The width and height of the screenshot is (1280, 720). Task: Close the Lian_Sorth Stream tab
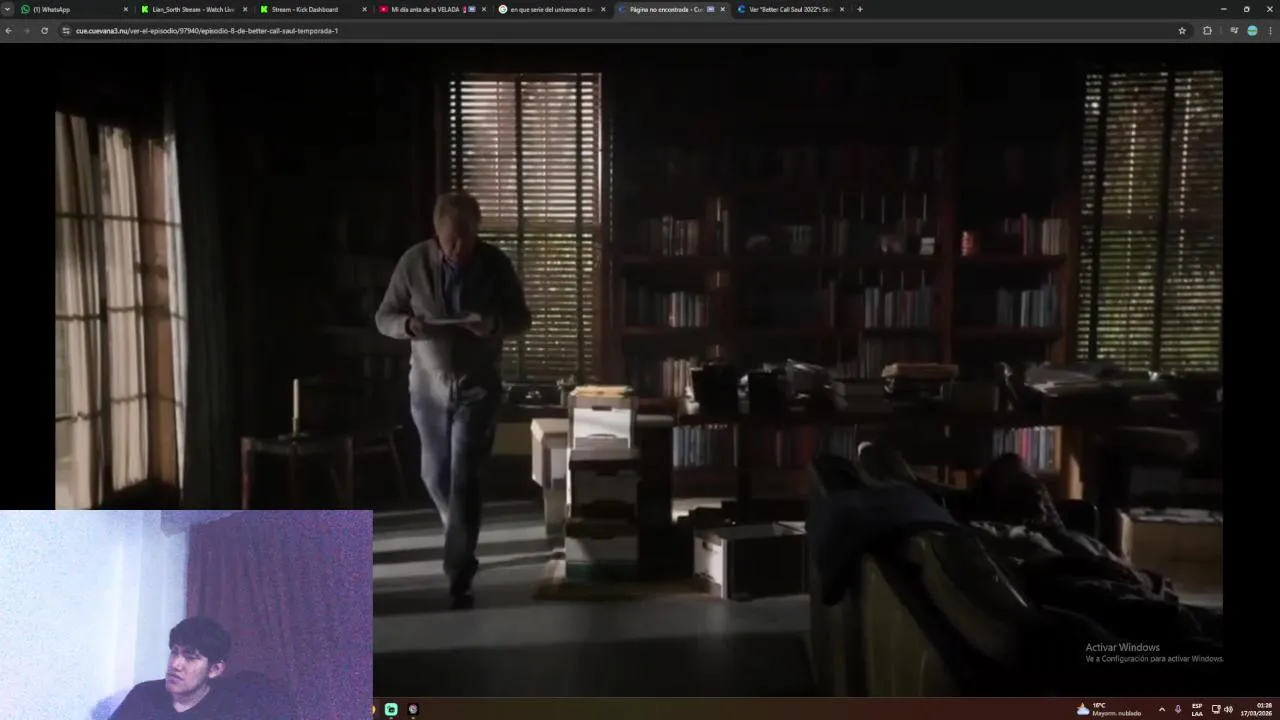point(245,9)
